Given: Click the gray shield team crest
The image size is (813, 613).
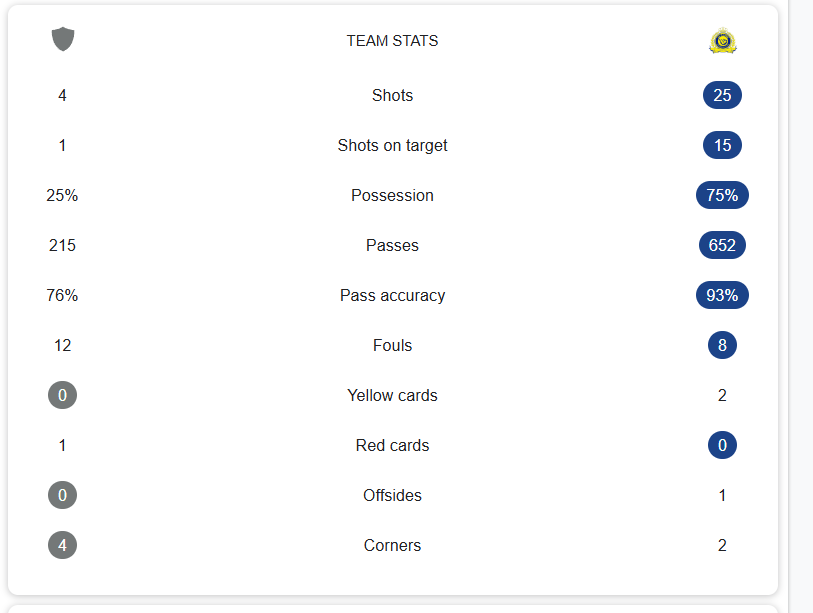Looking at the screenshot, I should tap(63, 39).
